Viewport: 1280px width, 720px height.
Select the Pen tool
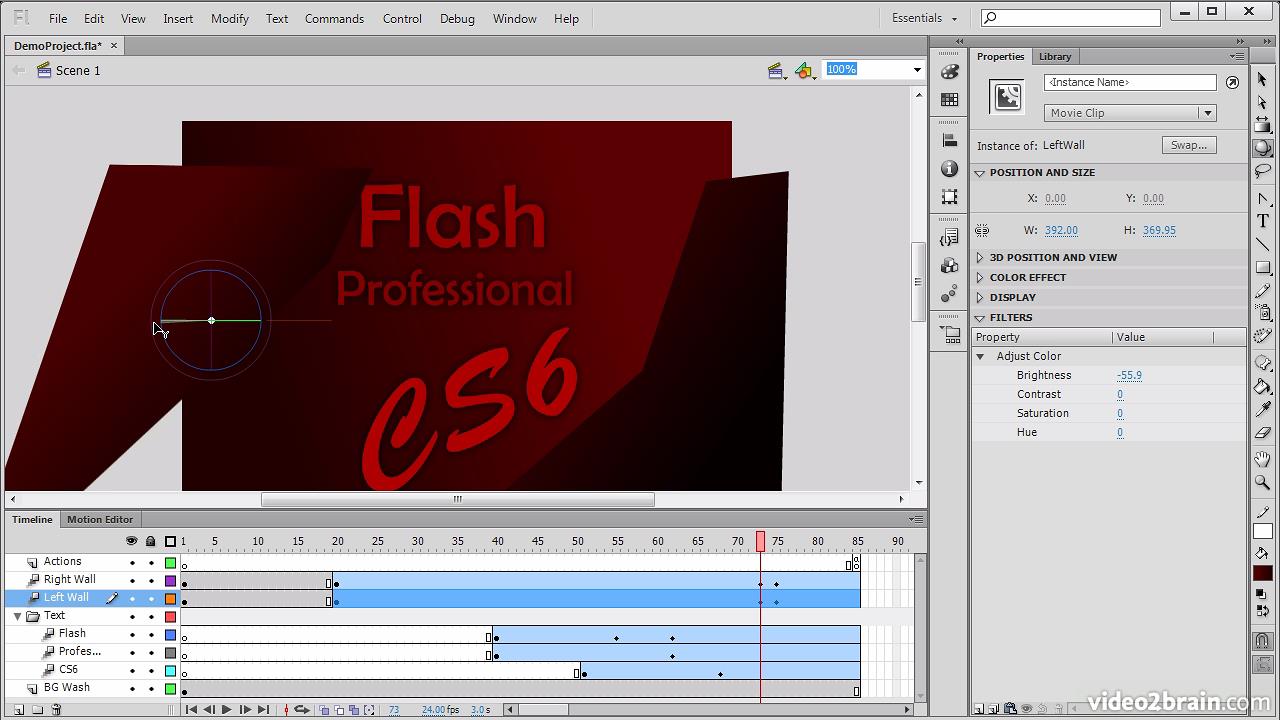(1263, 199)
